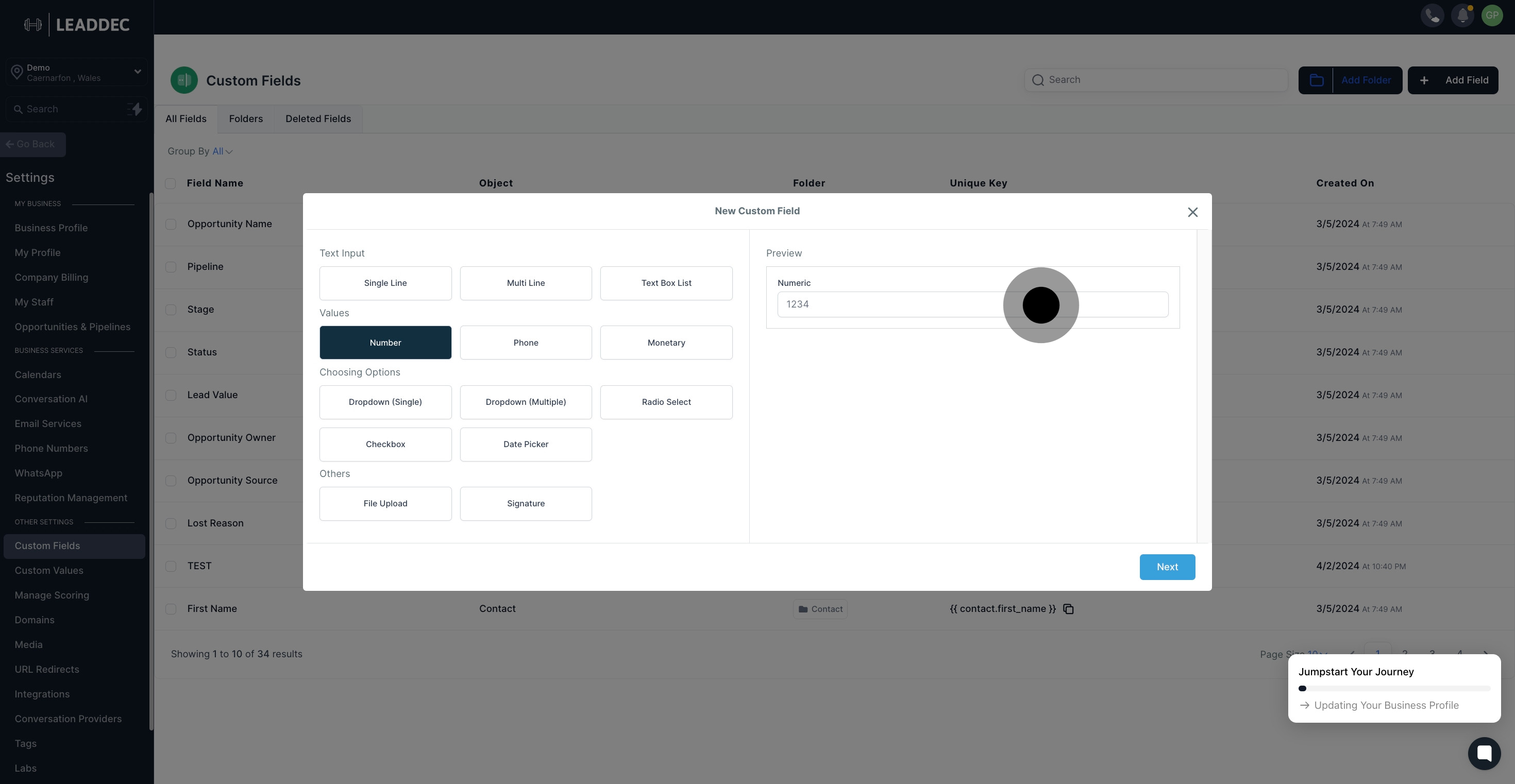Screen dimensions: 1515x784
Task: Click the Custom Fields search box
Action: pos(1156,80)
